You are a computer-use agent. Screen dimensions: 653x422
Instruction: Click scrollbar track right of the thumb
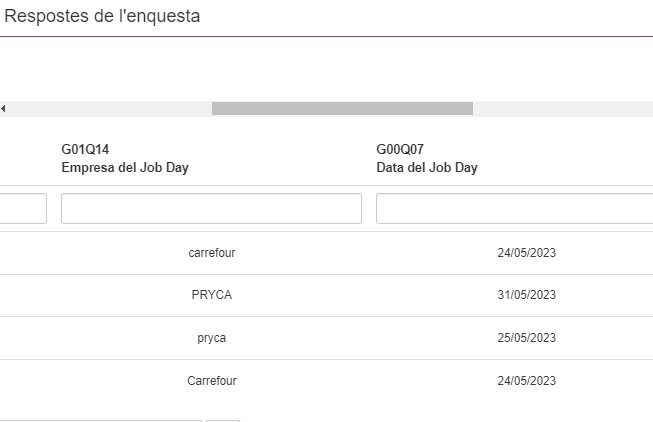click(560, 109)
